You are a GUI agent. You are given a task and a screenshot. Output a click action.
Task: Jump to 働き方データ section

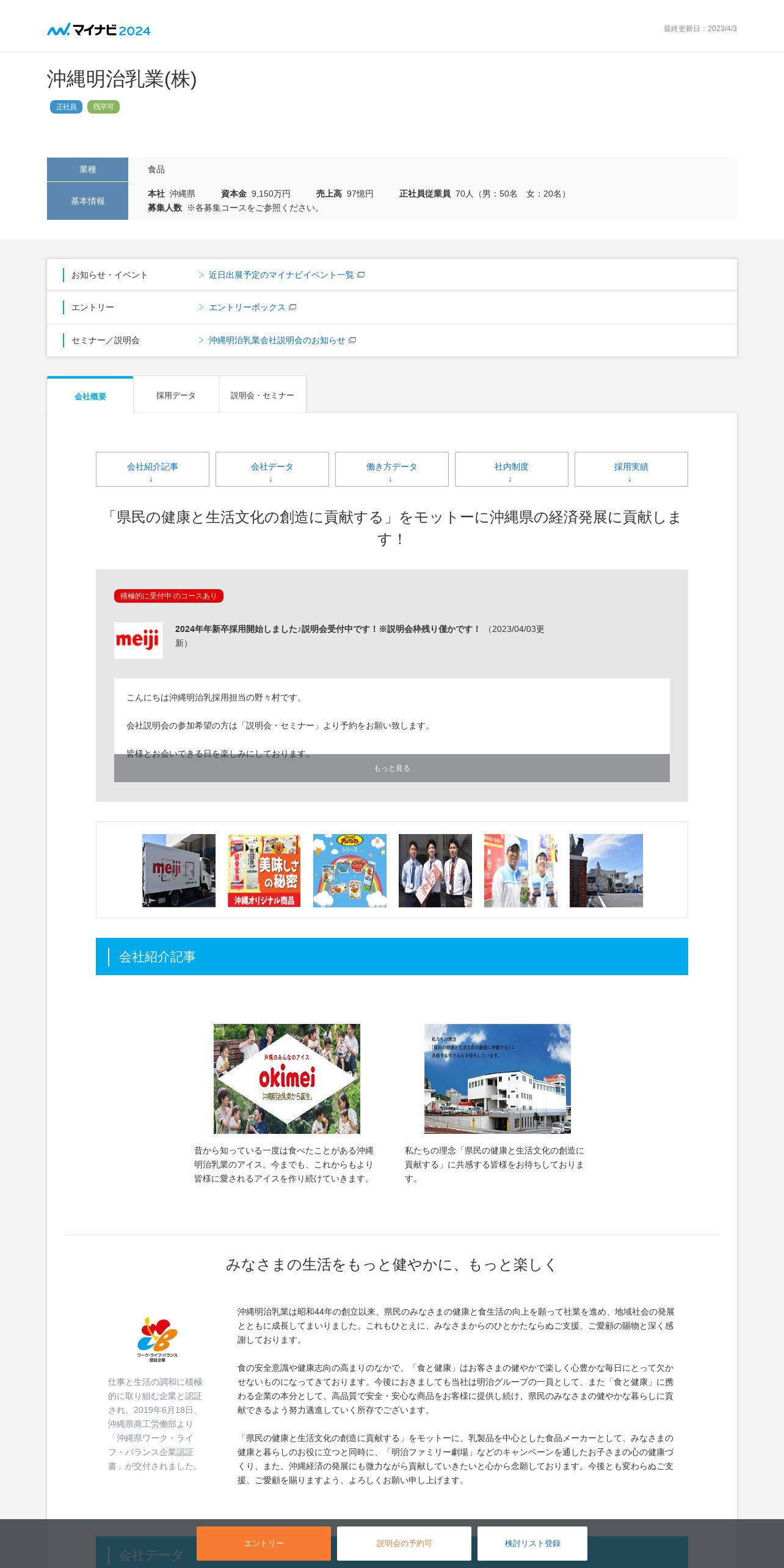coord(392,469)
